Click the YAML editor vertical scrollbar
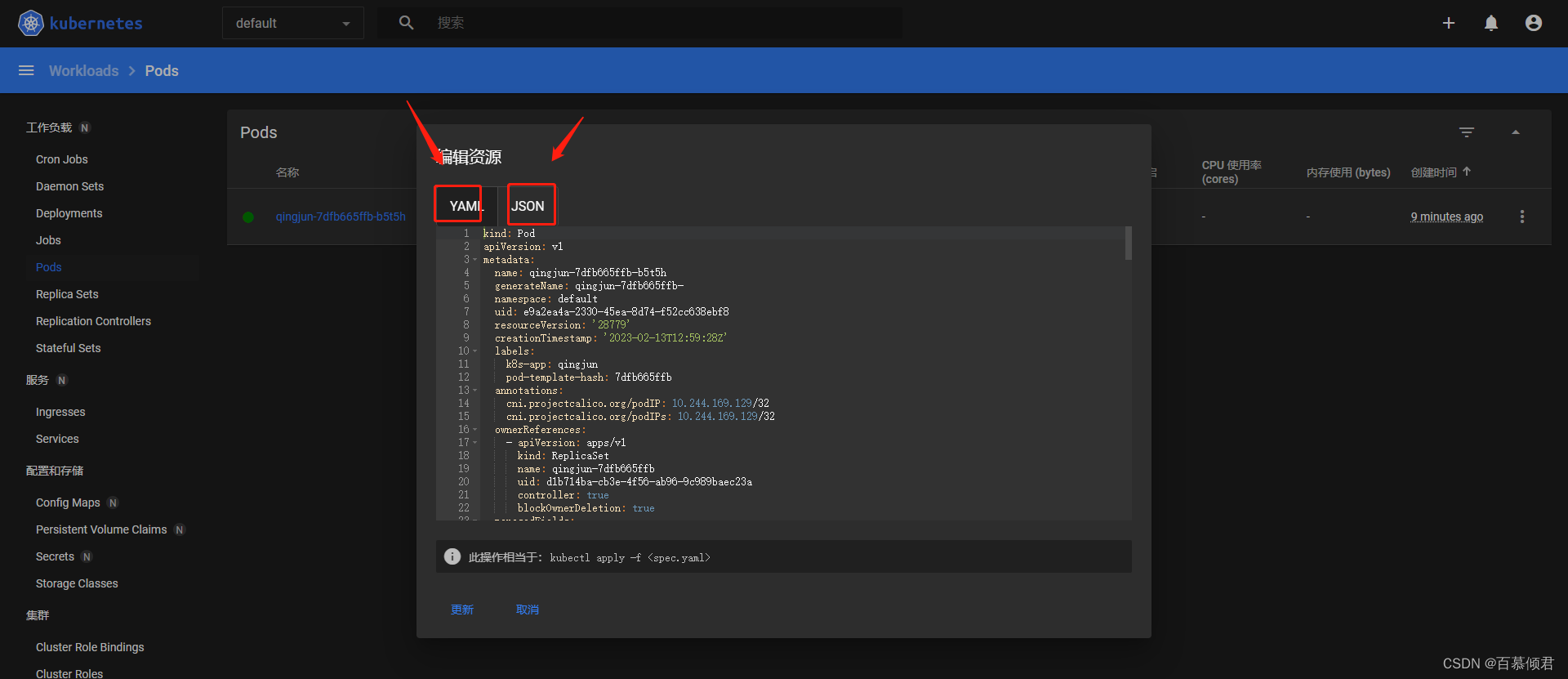Viewport: 1568px width, 679px height. (1129, 243)
